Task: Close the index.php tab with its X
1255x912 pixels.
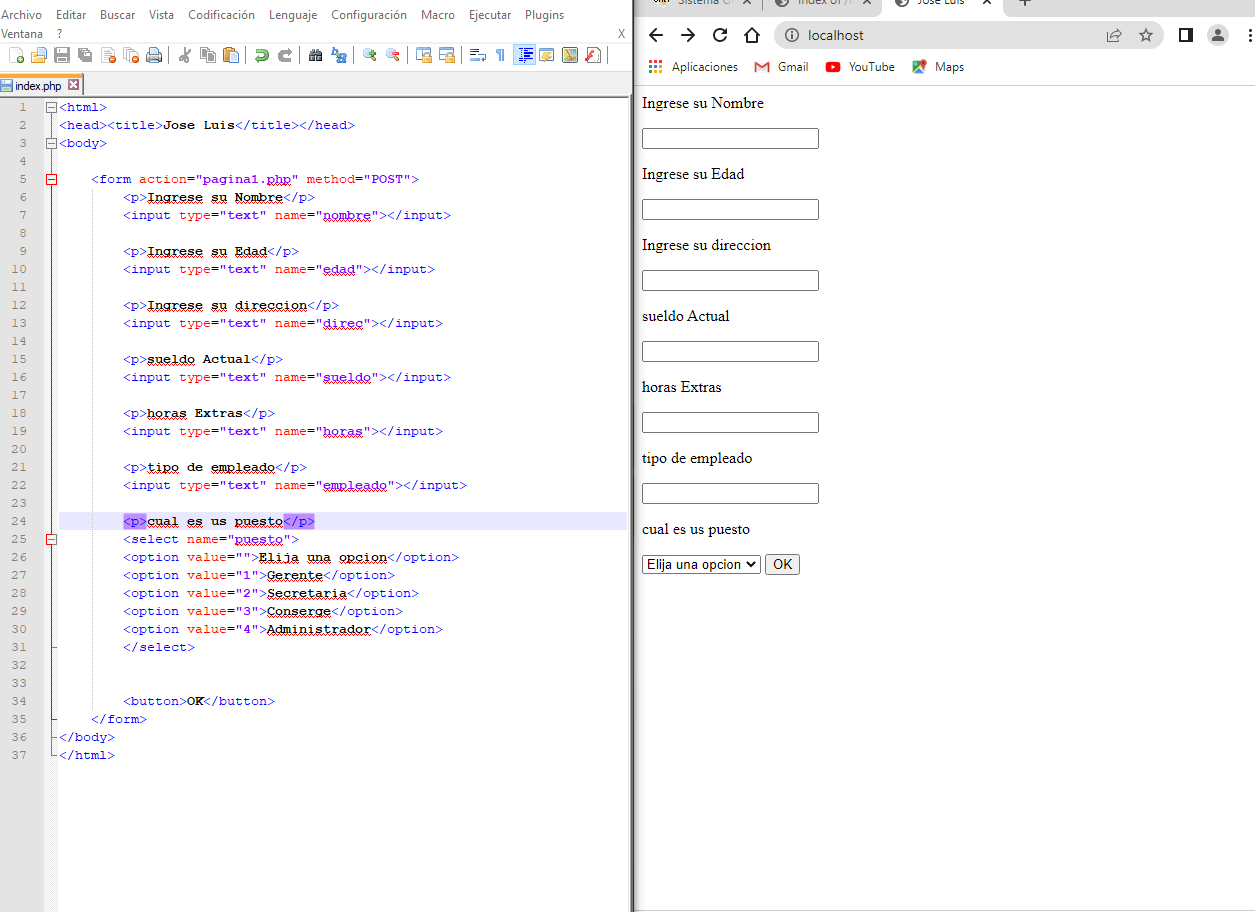Action: click(x=73, y=85)
